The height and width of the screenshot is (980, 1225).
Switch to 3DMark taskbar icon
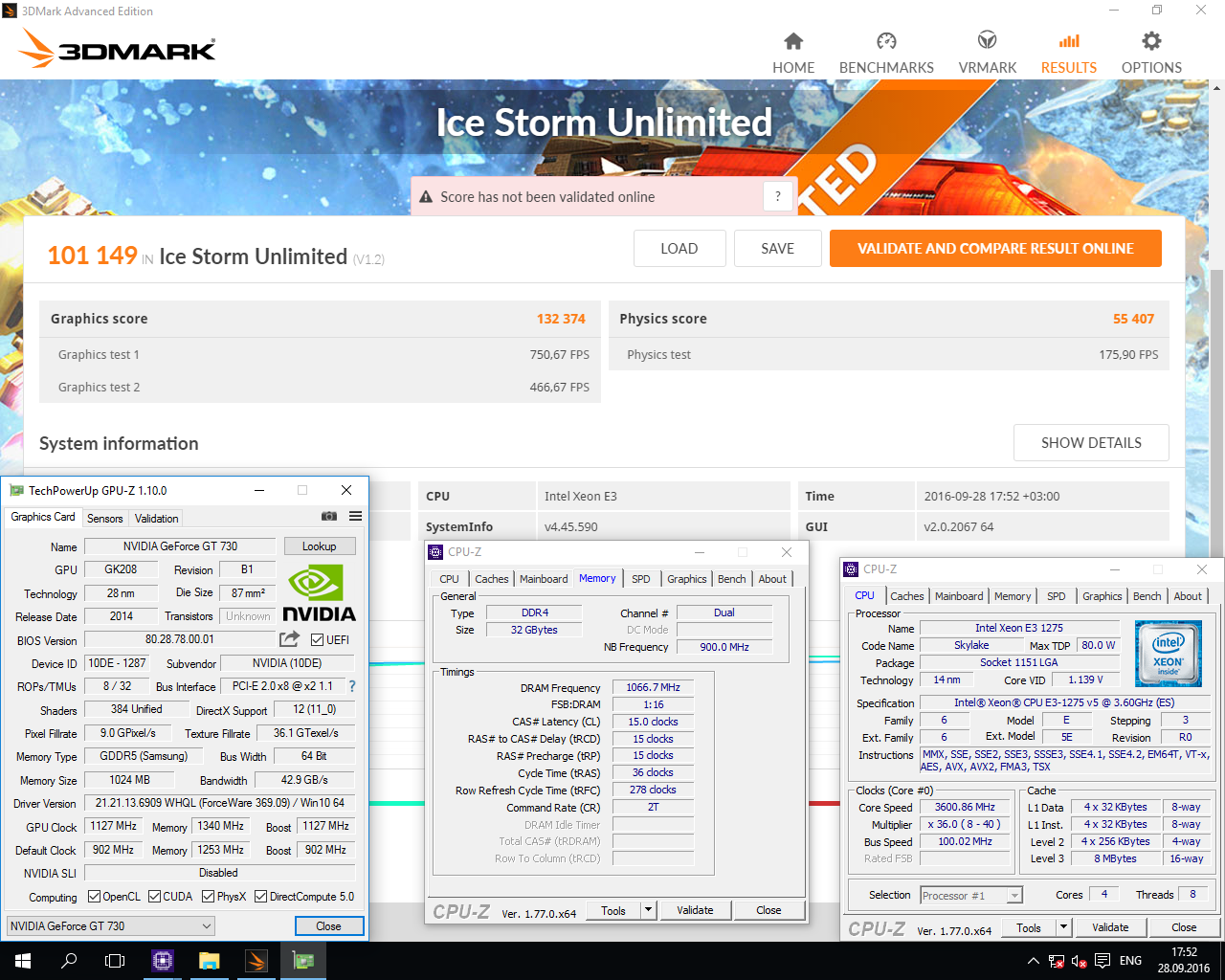(256, 961)
